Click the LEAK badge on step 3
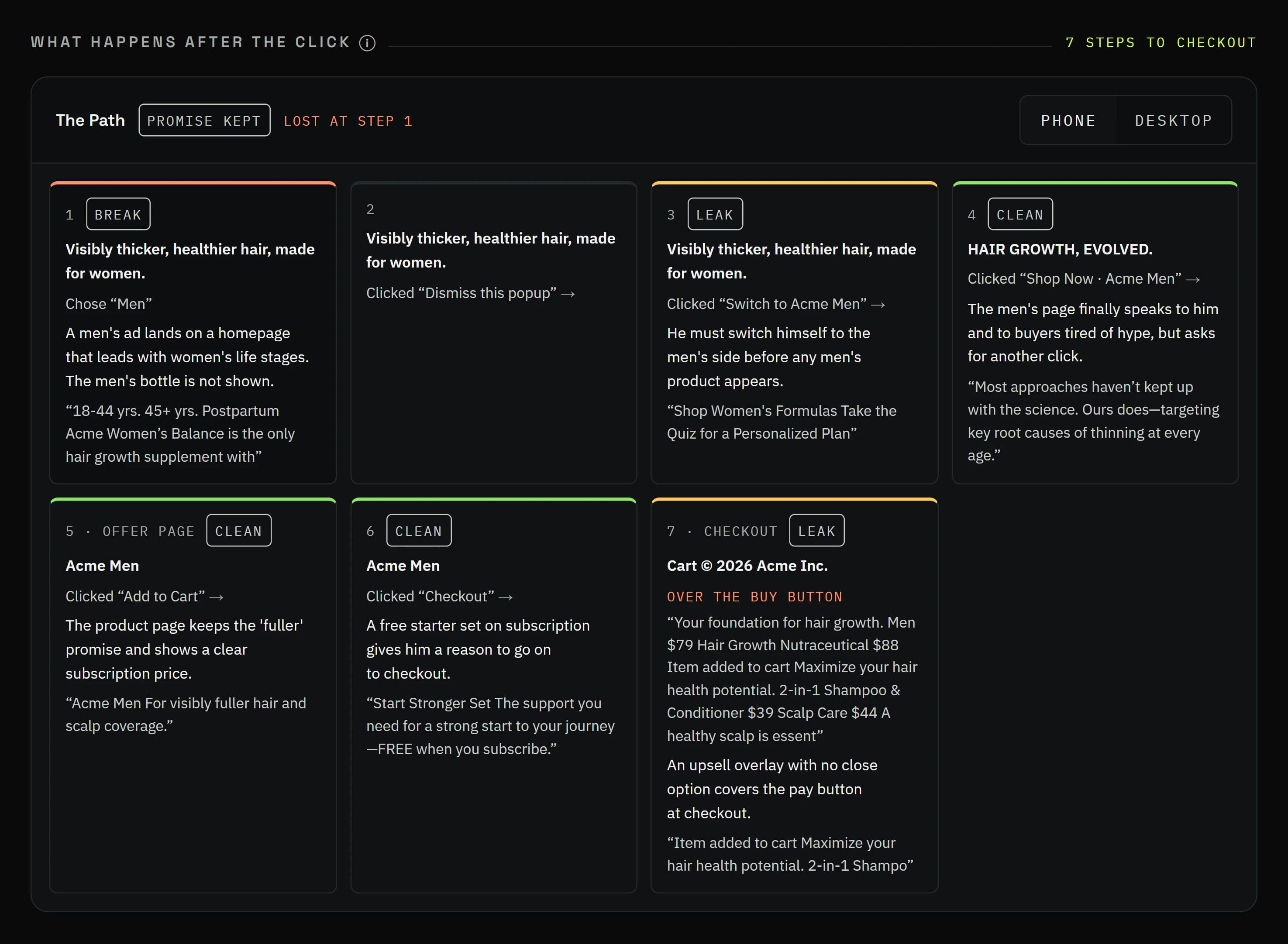The image size is (1288, 944). pos(715,214)
